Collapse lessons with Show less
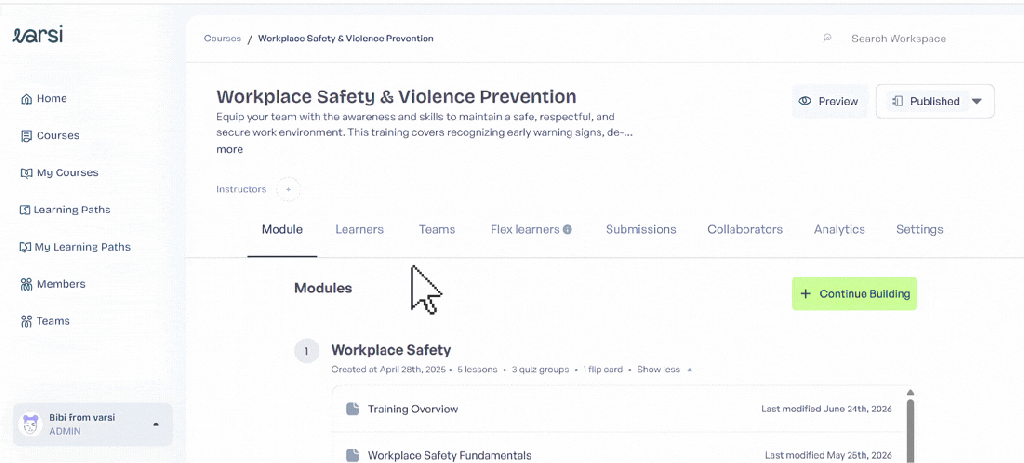The width and height of the screenshot is (1024, 463). tap(664, 370)
